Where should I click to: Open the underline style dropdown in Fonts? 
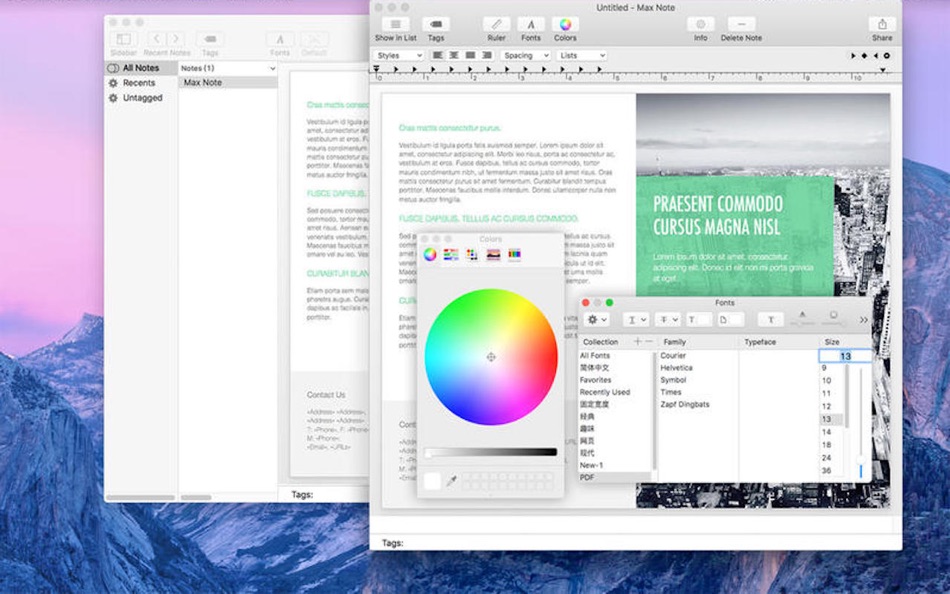(x=636, y=319)
